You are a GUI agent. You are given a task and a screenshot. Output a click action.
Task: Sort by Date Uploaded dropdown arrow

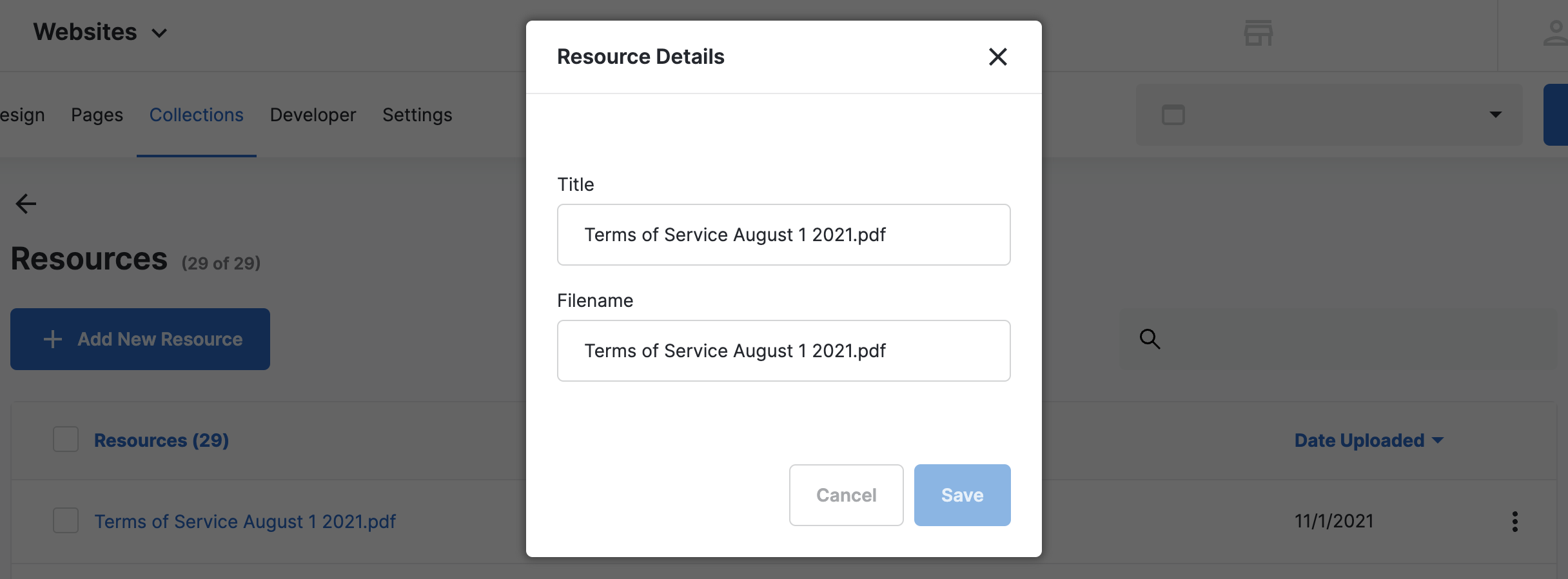(x=1438, y=440)
